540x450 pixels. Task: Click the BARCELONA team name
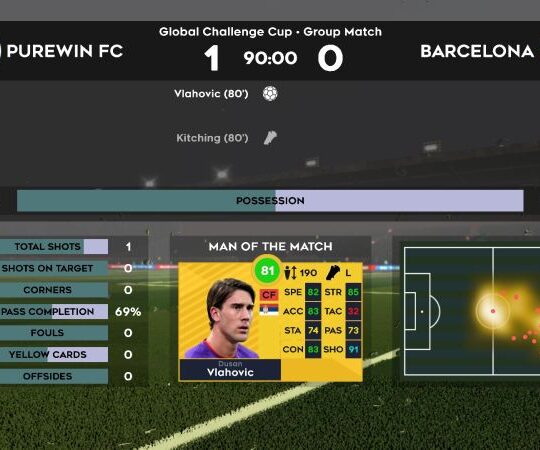477,51
